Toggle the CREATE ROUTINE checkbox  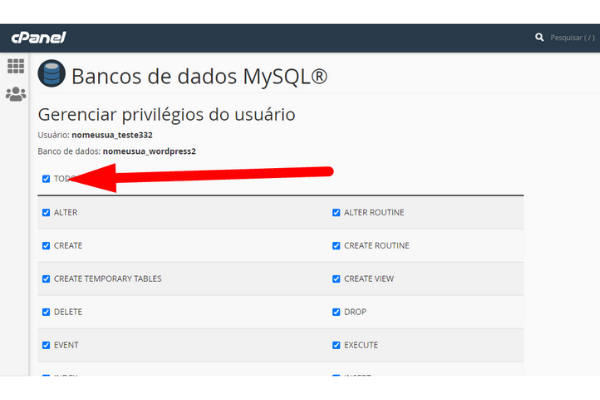coord(336,246)
